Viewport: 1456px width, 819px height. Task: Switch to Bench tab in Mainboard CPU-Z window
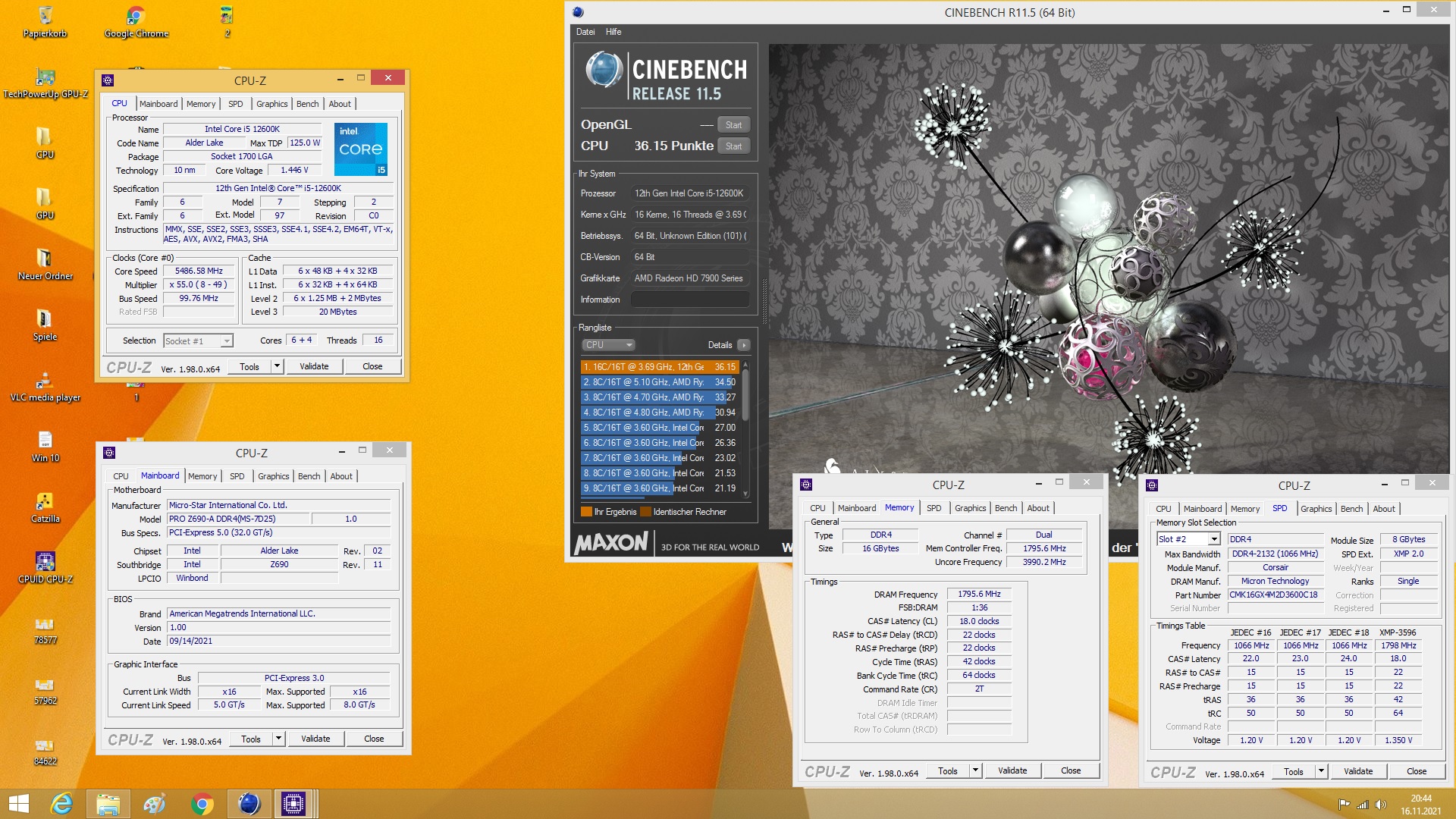[309, 476]
